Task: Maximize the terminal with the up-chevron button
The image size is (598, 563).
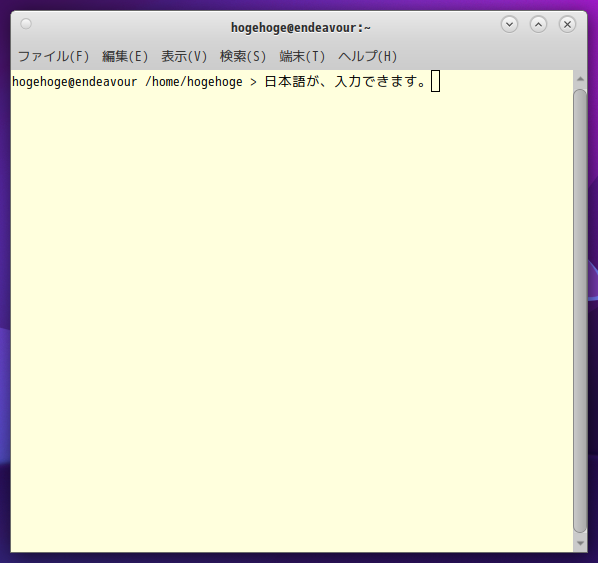Action: coord(538,24)
